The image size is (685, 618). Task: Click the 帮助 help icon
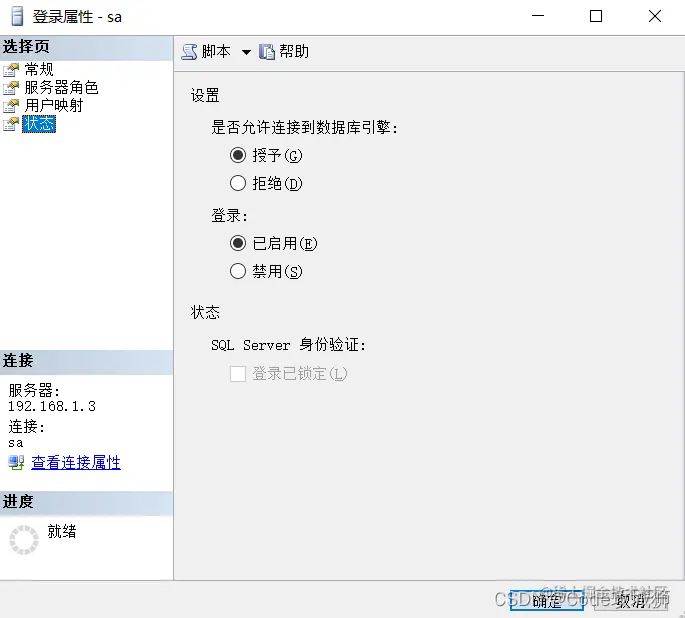266,52
